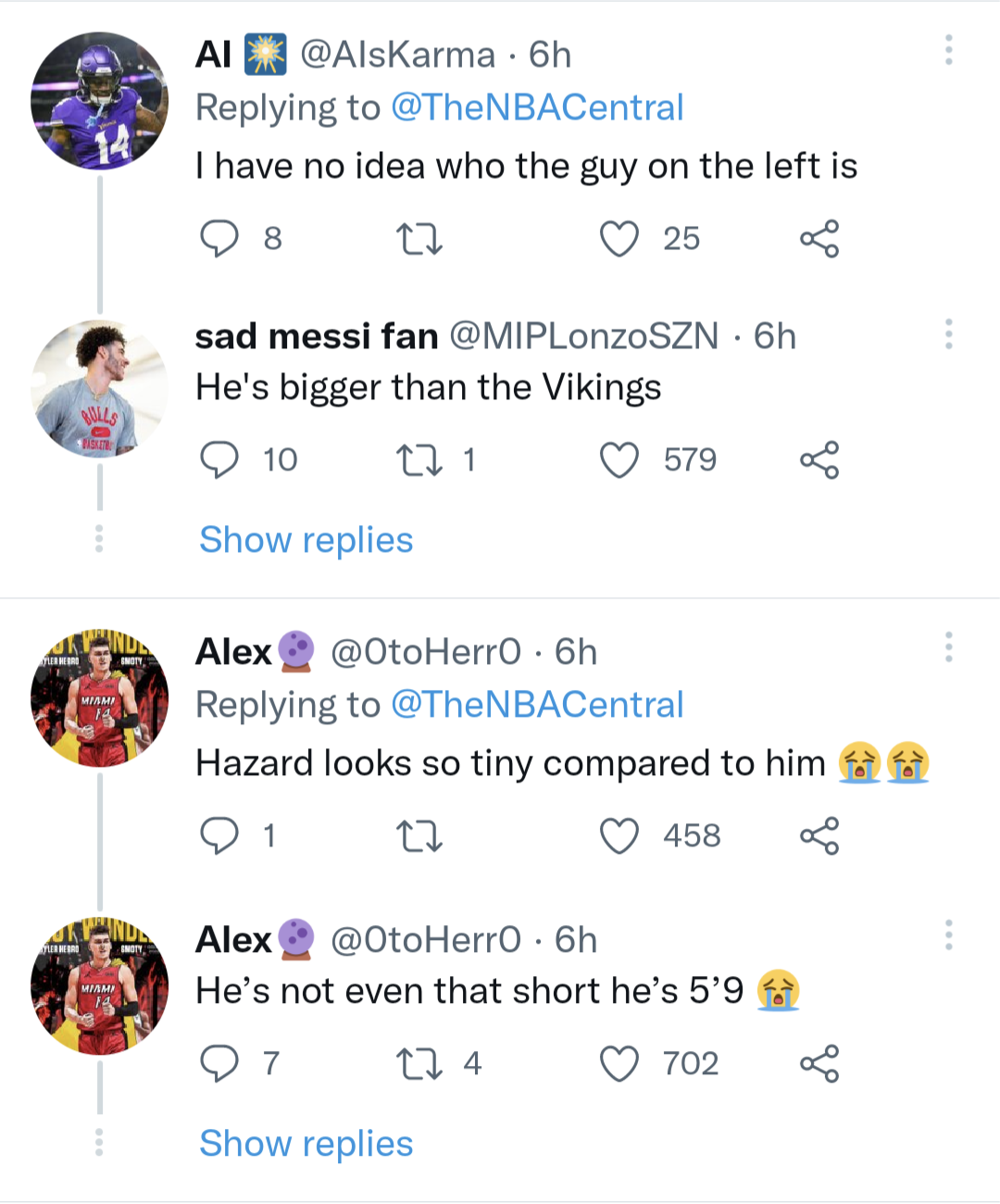Reply to AlsKarma's tweet
The image size is (1000, 1204).
pos(219,239)
